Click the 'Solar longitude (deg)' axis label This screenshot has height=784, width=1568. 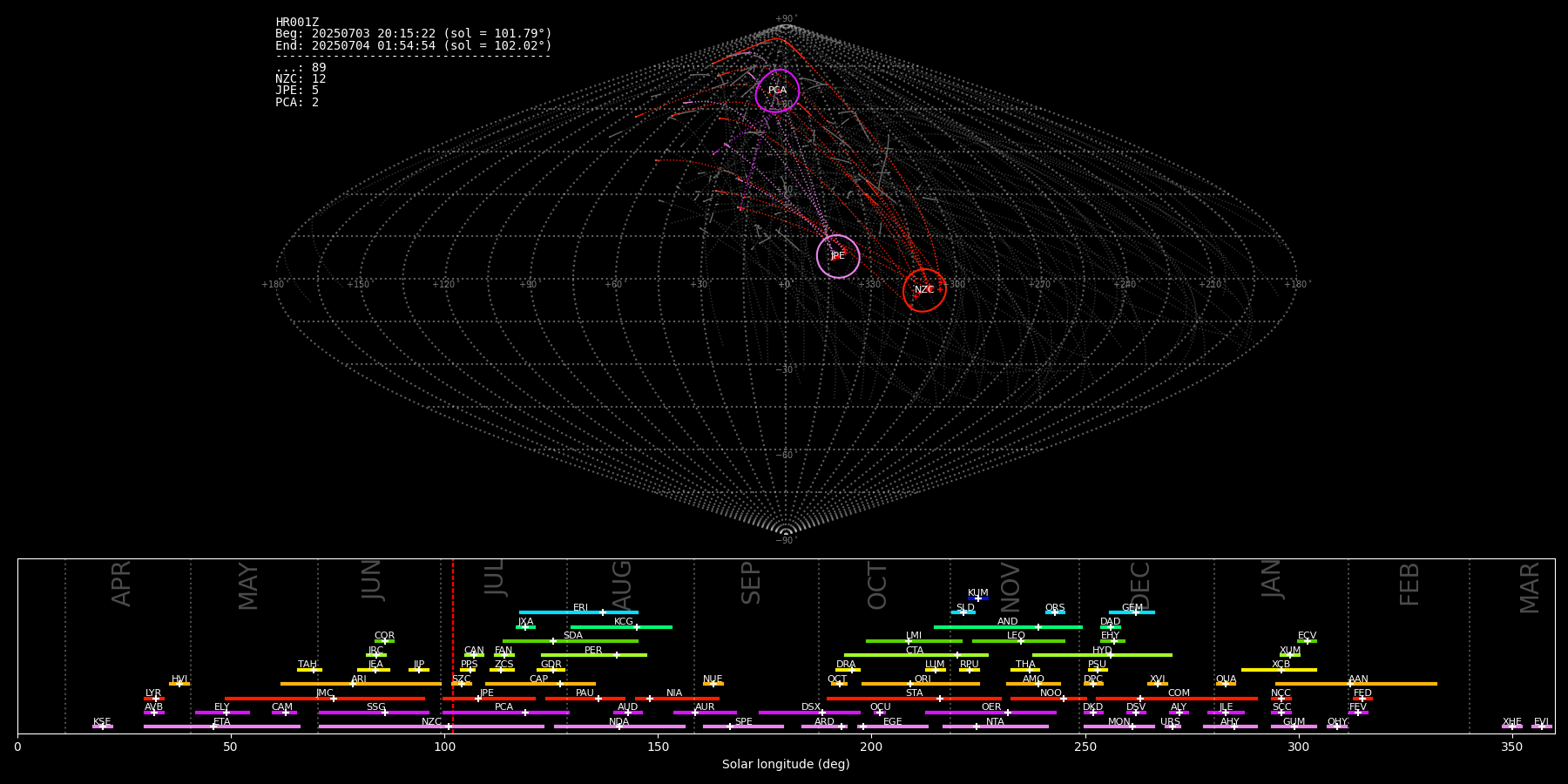point(786,765)
